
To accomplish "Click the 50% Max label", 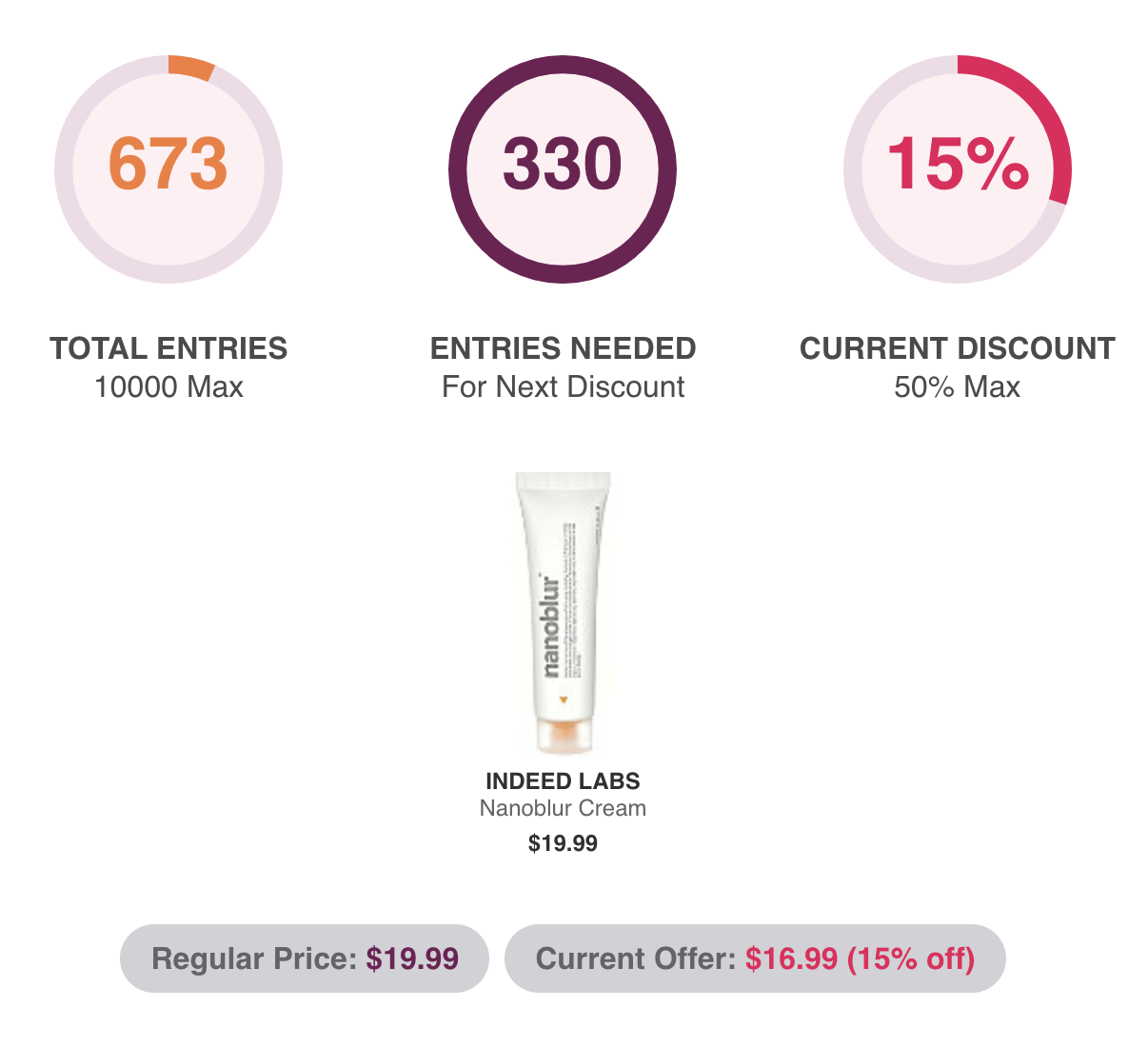I will (957, 387).
